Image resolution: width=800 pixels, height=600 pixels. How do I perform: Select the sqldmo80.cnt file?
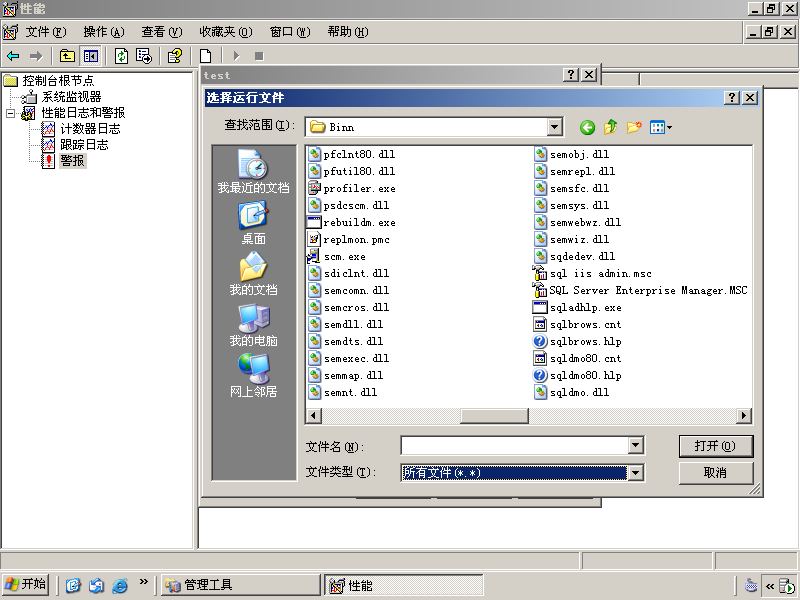coord(577,359)
